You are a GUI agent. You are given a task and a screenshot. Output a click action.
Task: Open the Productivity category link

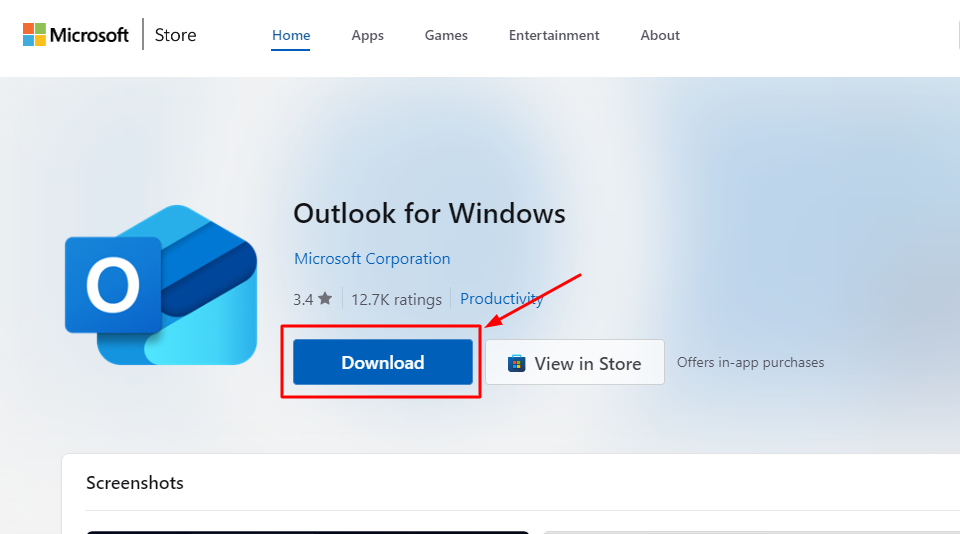tap(501, 299)
